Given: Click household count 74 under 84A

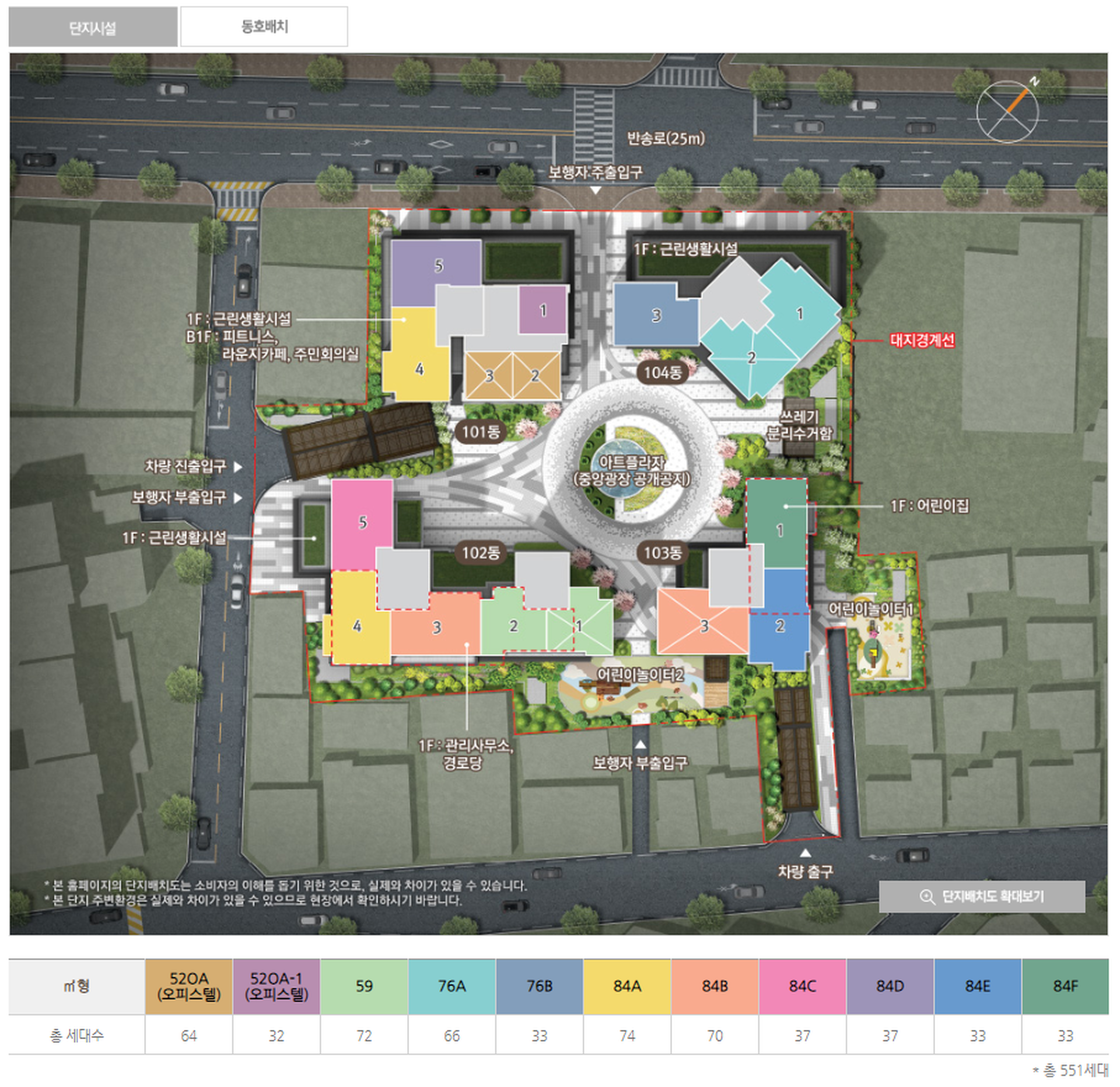Looking at the screenshot, I should pyautogui.click(x=627, y=1036).
